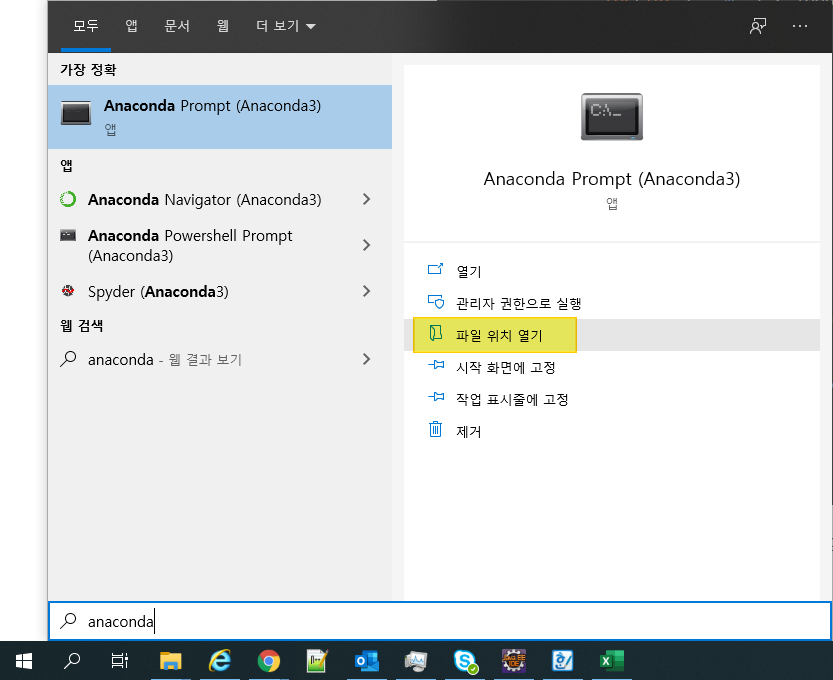Image resolution: width=833 pixels, height=680 pixels.
Task: Expand Anaconda Navigator result chevron
Action: tap(366, 199)
